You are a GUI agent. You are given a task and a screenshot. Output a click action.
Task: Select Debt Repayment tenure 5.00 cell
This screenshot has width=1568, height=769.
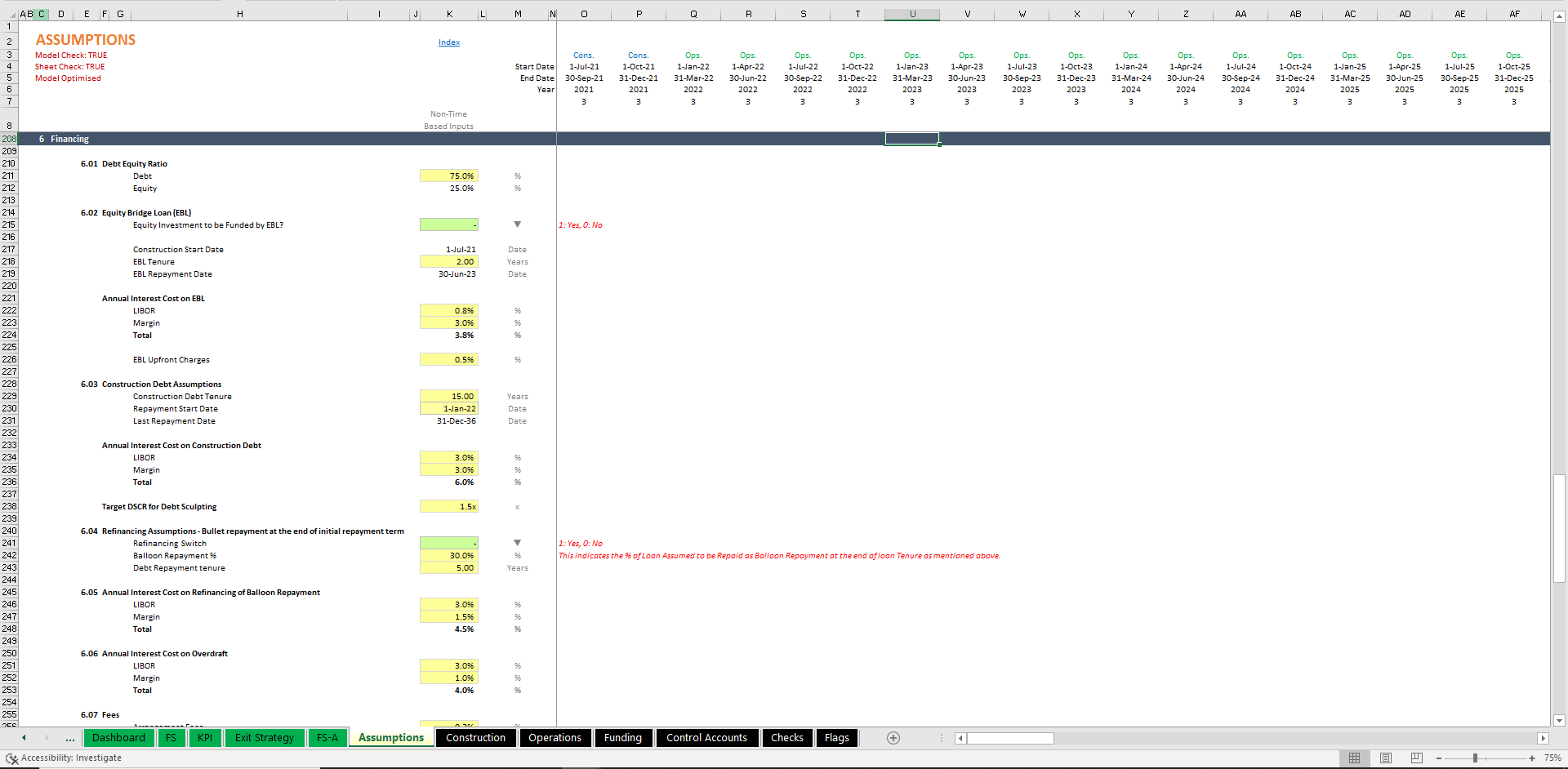tap(449, 567)
